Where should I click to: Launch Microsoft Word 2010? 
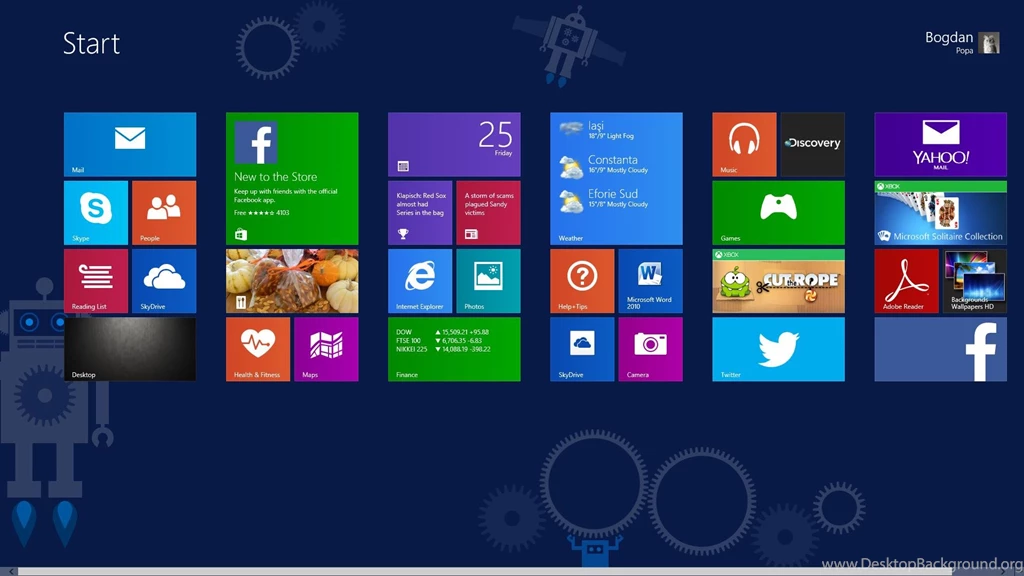[650, 280]
